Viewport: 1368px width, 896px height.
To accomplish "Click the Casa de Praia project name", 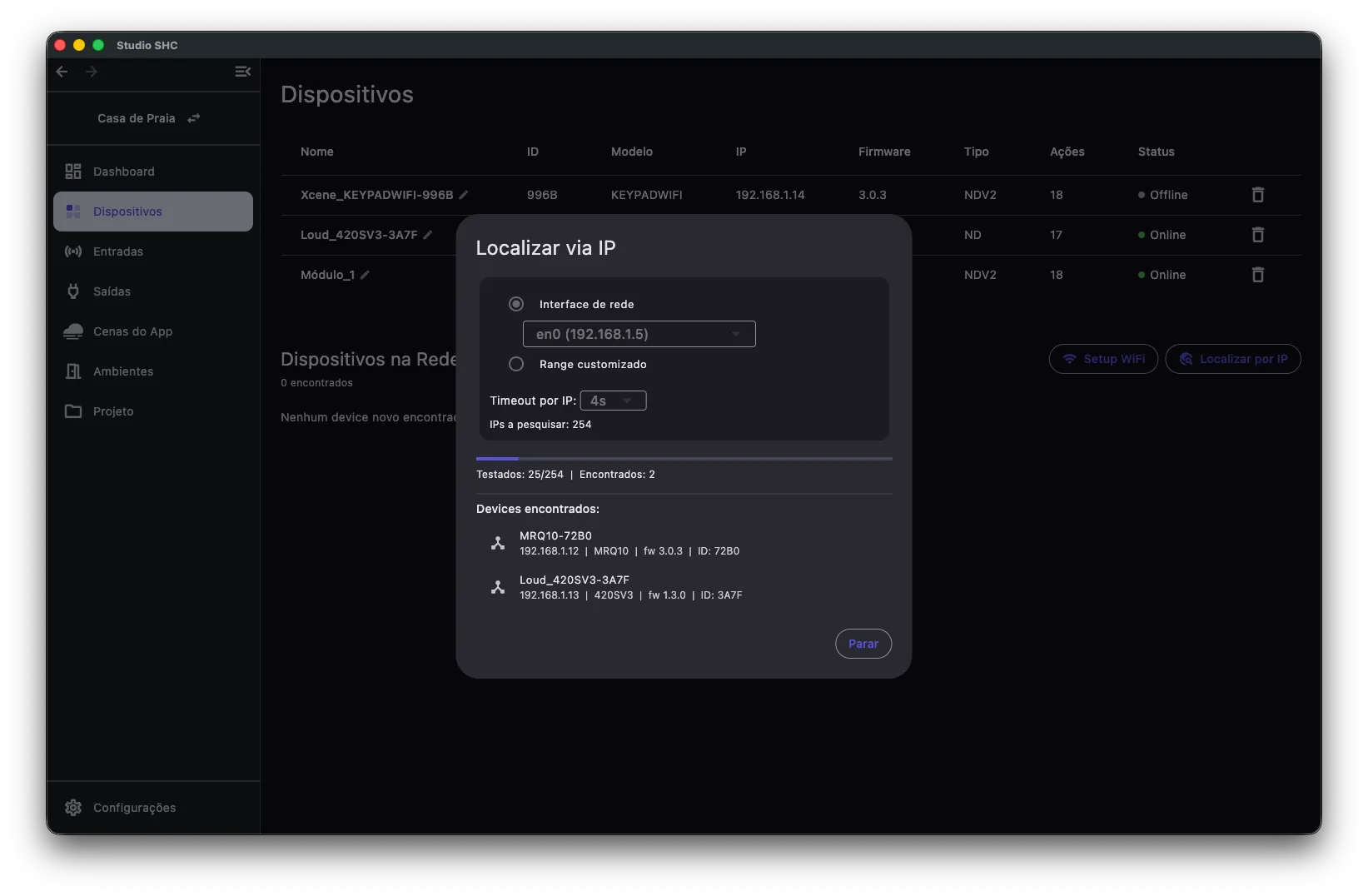I will [137, 118].
